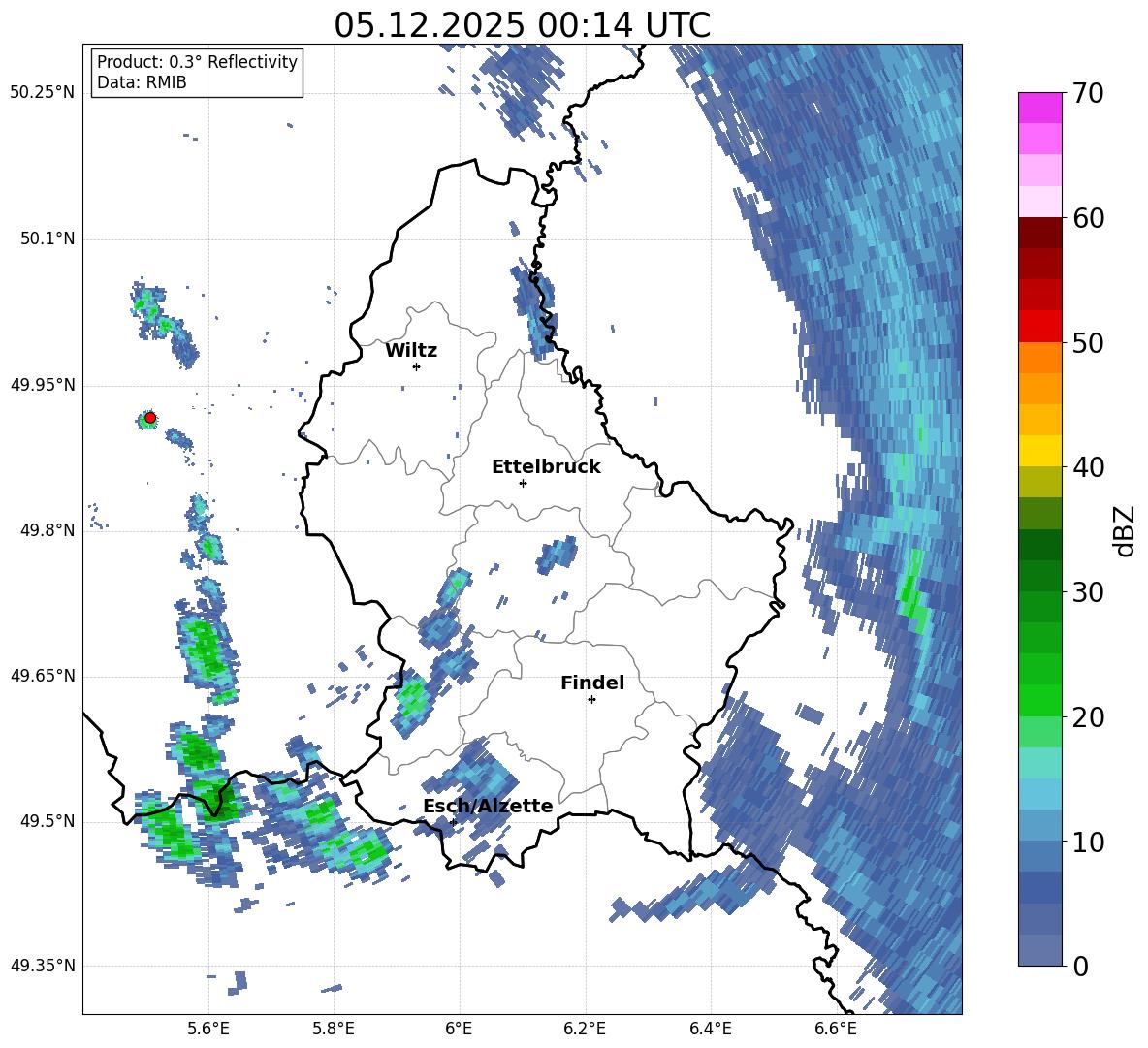Click the yellow colorbar segment above 40
The image size is (1148, 1048).
pyautogui.click(x=1039, y=451)
